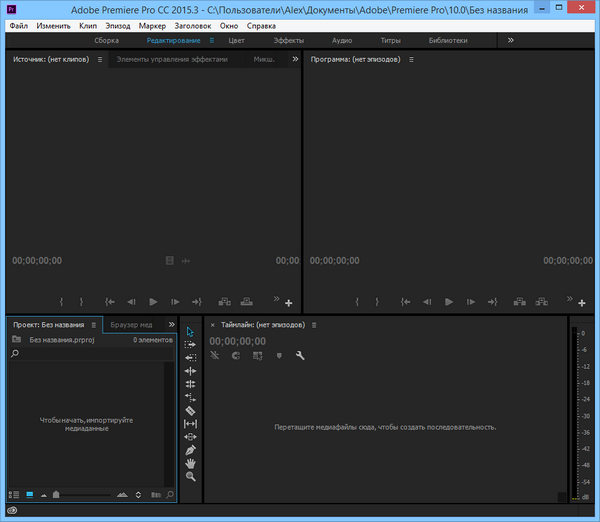Select the Ripple Edit tool
Screen dimensions: 600x522
pyautogui.click(x=190, y=371)
